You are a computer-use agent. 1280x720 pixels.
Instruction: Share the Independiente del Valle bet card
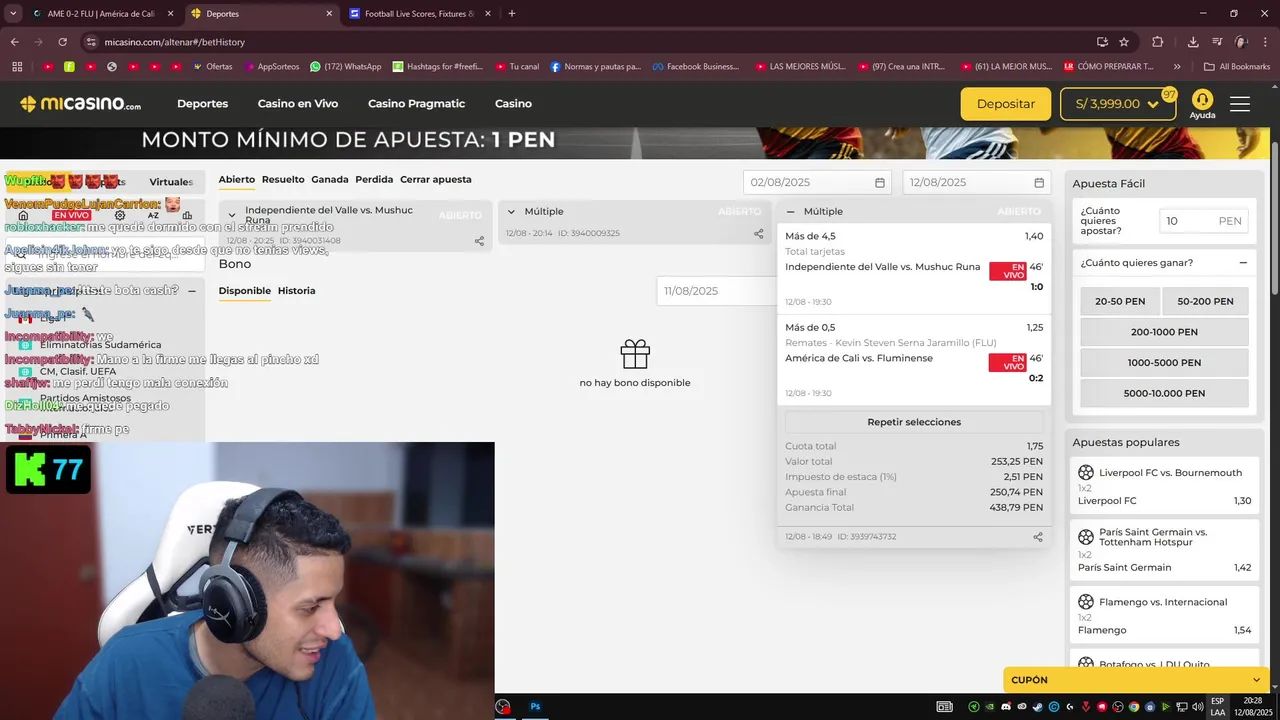[479, 241]
